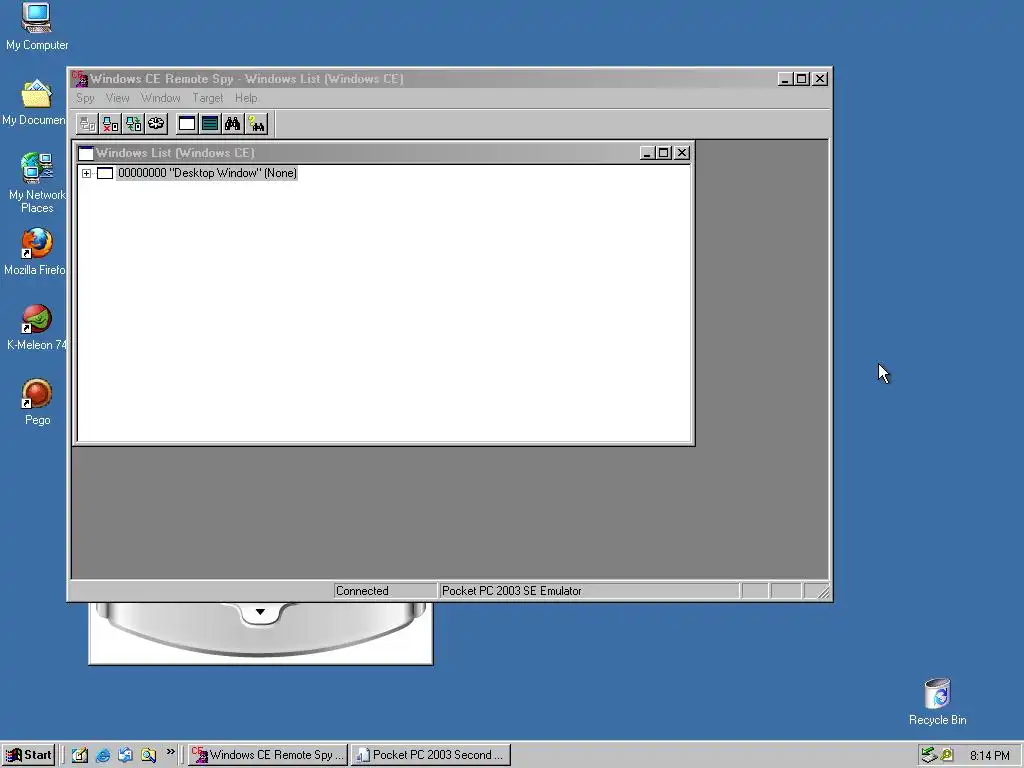Screen dimensions: 1024x768
Task: Click the emulator's down arrow button
Action: pyautogui.click(x=260, y=613)
